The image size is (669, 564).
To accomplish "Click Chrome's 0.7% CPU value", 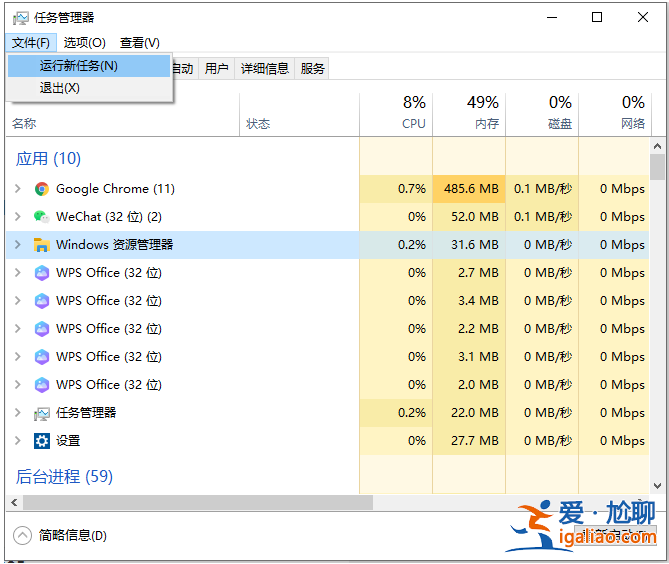I will coord(412,189).
